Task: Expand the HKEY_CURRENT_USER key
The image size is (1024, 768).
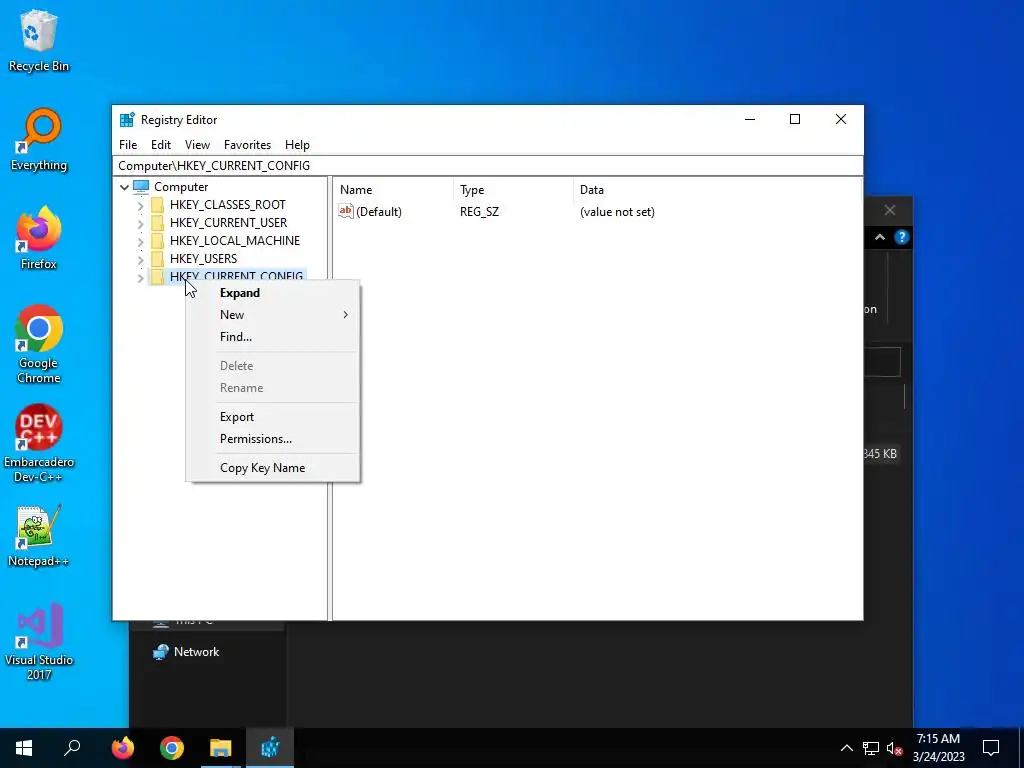Action: 140,223
